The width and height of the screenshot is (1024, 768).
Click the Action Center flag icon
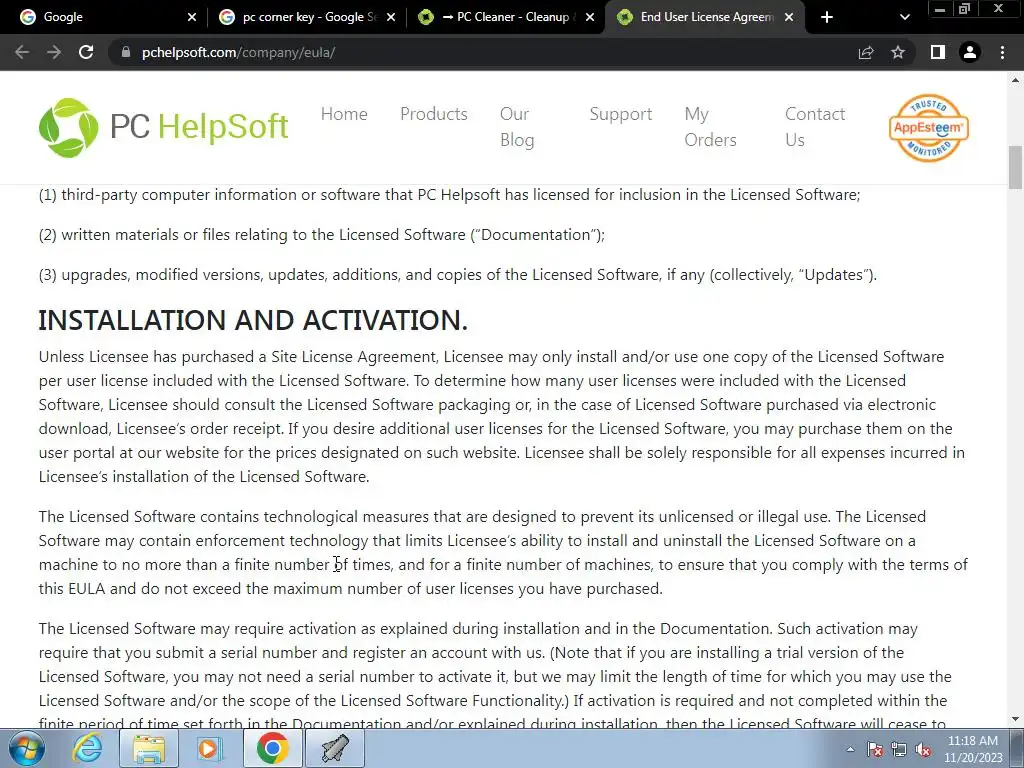875,749
